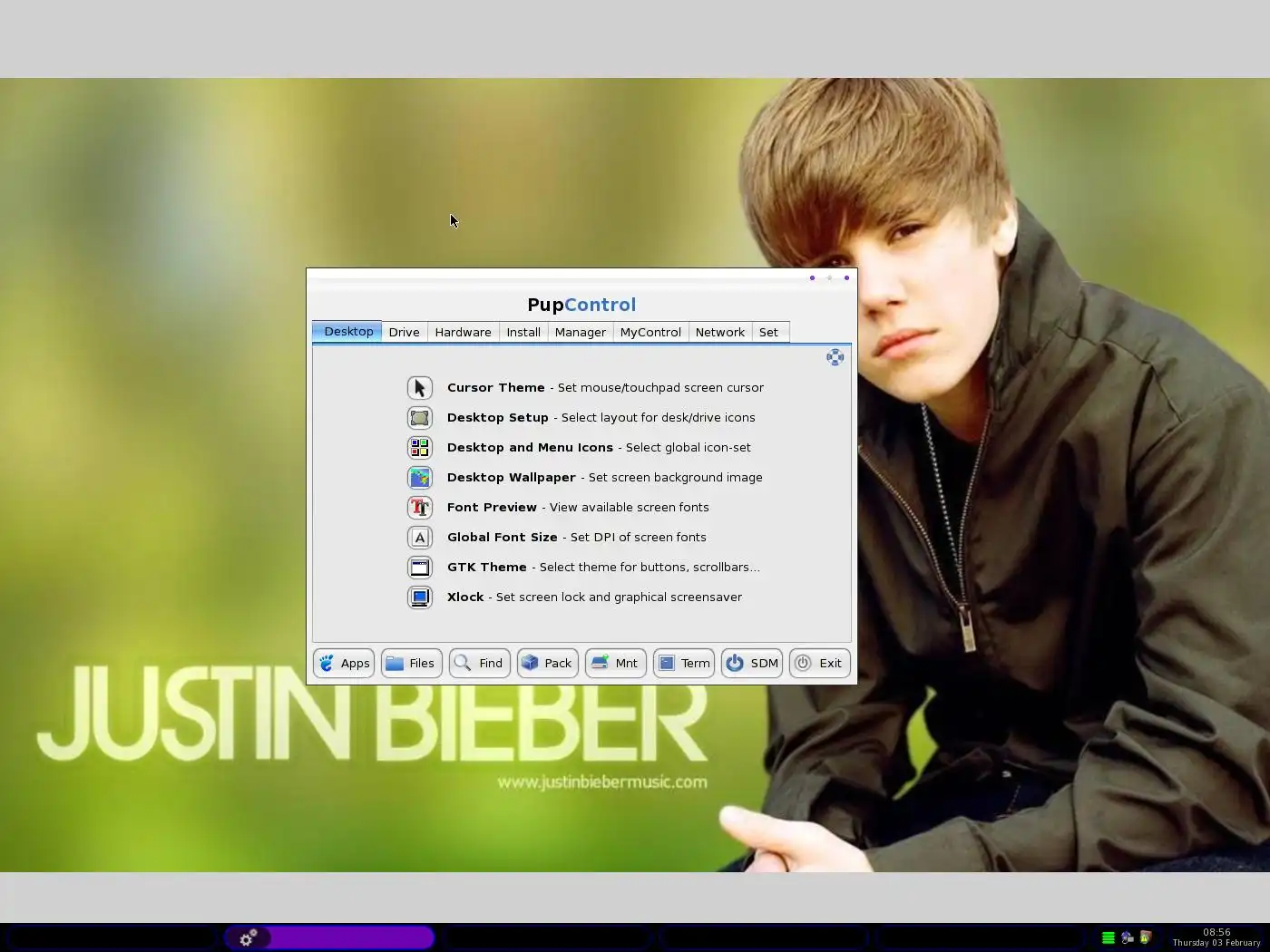This screenshot has height=952, width=1270.
Task: Open the Font Preview icon
Action: click(x=419, y=508)
